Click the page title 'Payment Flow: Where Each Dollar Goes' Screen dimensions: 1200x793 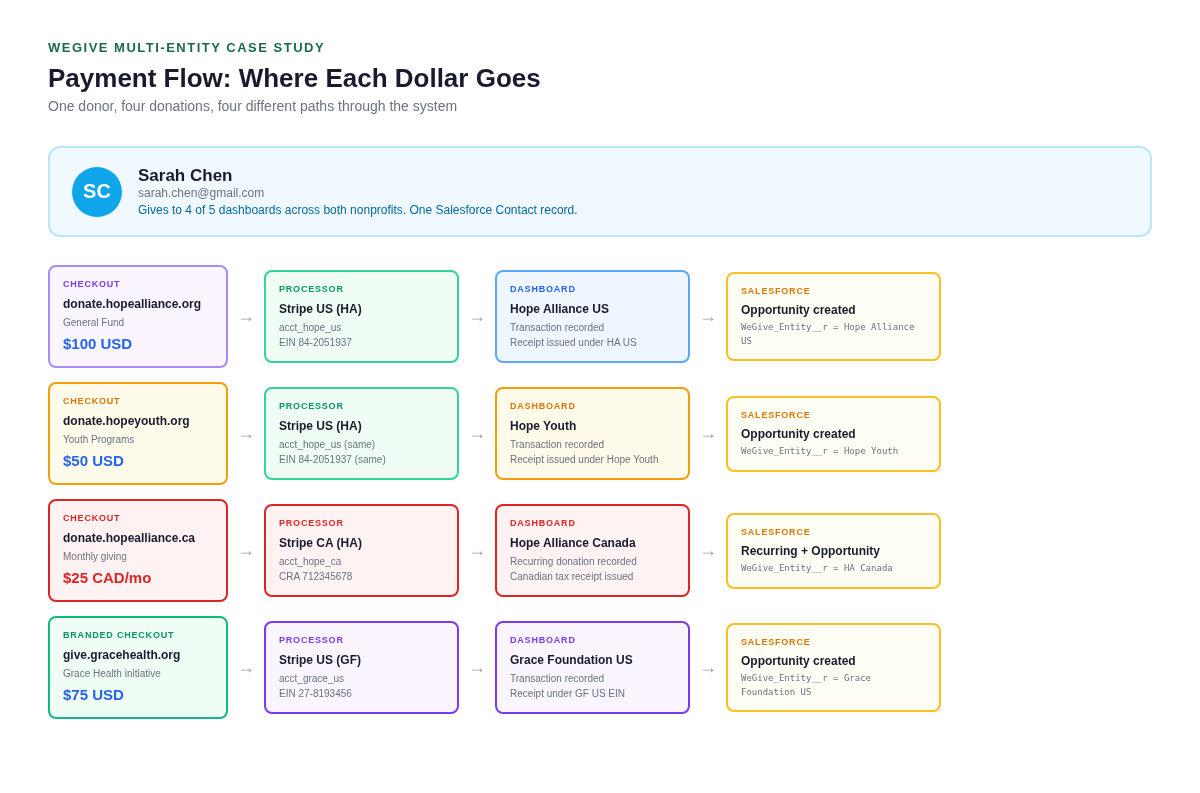pos(294,78)
